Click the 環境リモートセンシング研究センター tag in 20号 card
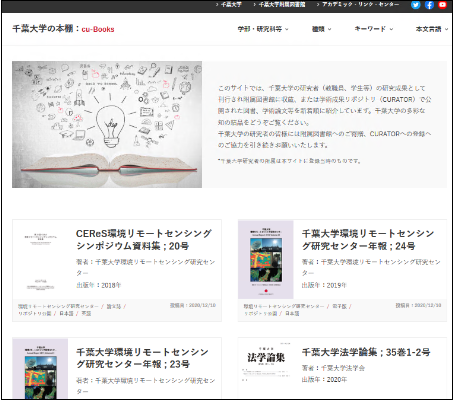 click(x=58, y=306)
